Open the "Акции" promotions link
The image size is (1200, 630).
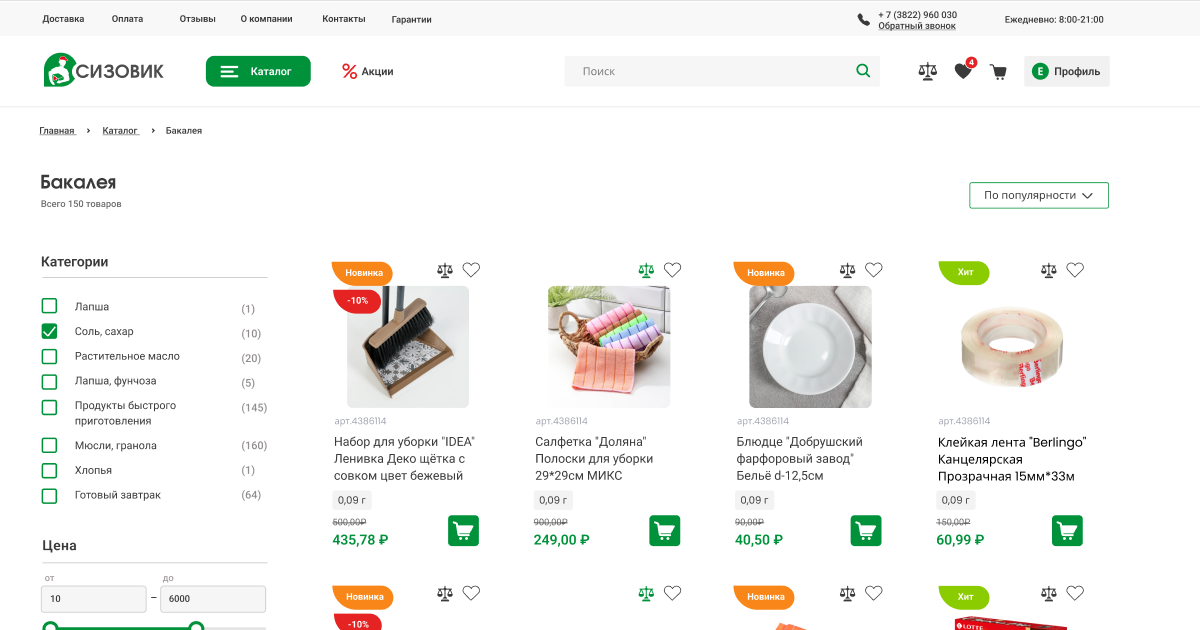(367, 71)
